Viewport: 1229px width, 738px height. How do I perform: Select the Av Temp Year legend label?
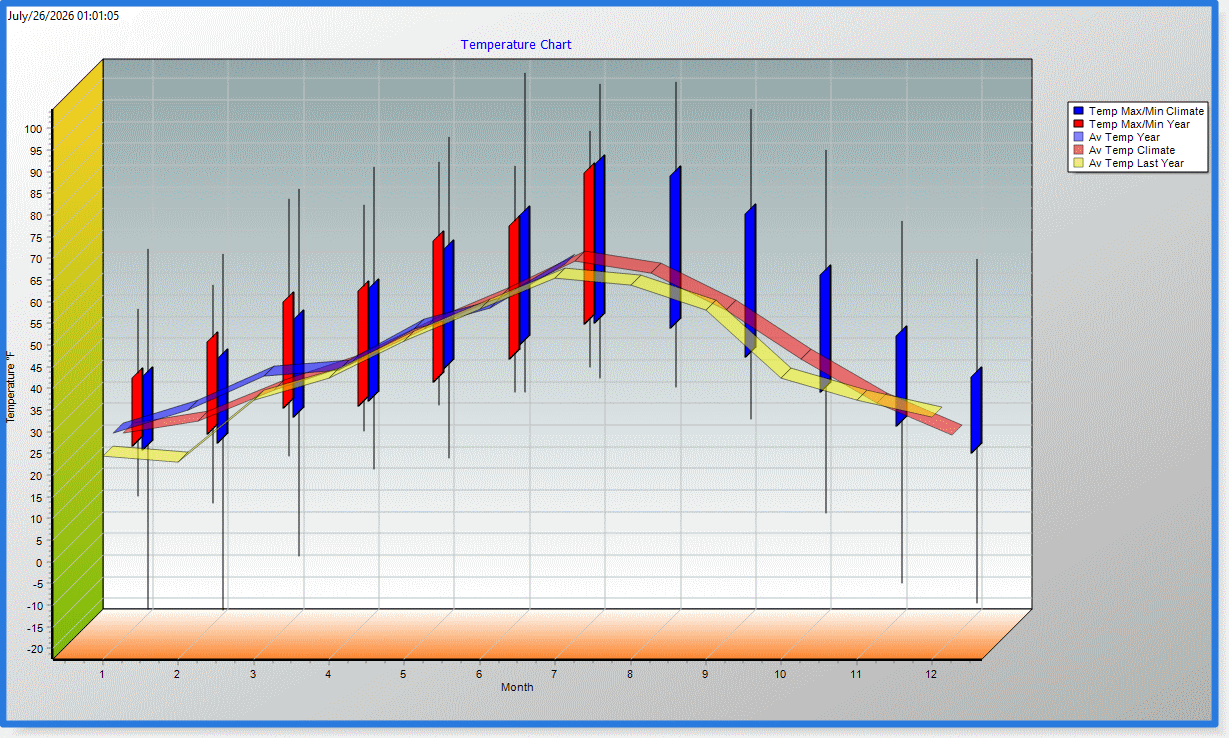[x=1124, y=137]
